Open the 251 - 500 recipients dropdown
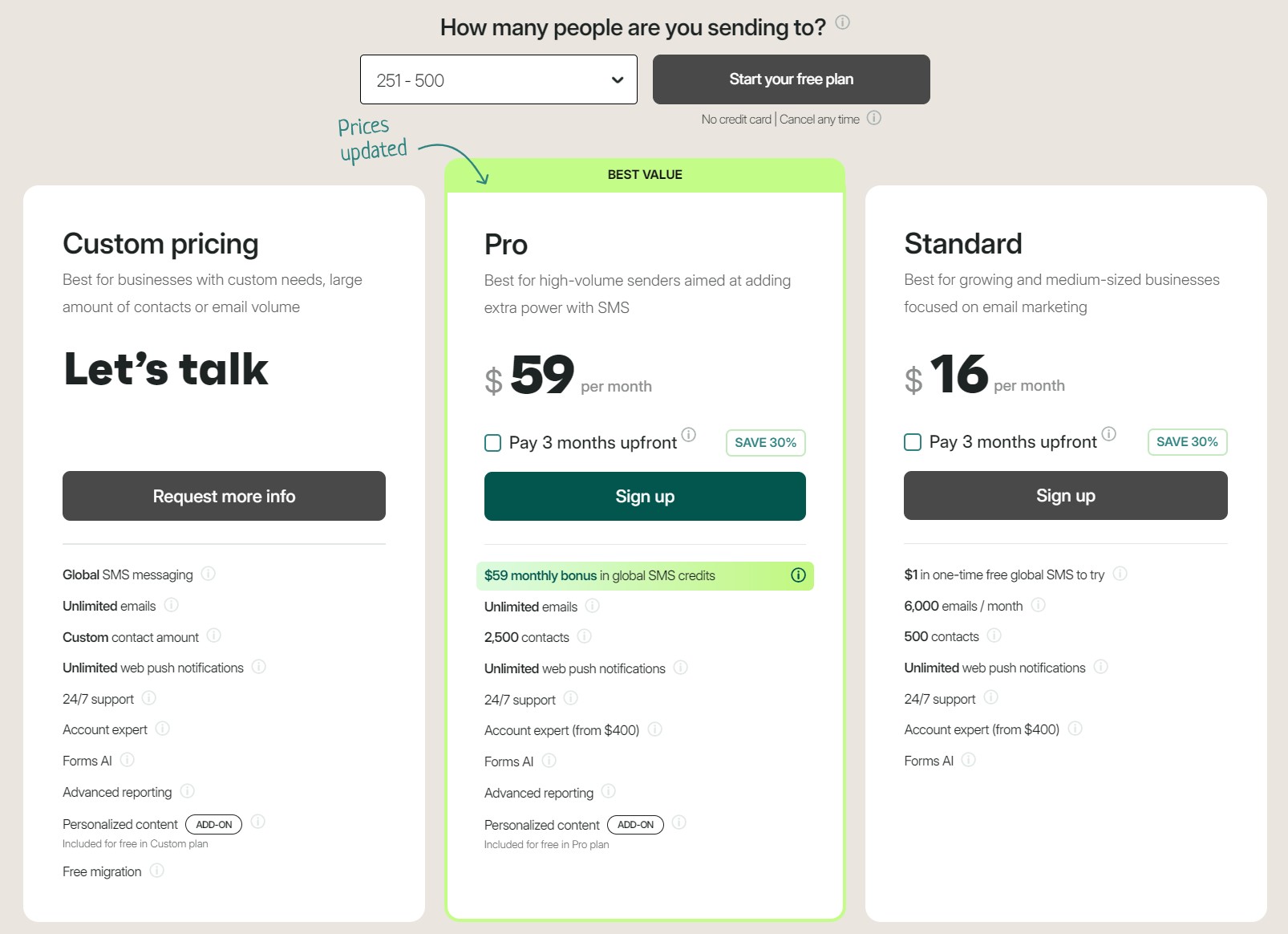The width and height of the screenshot is (1288, 934). pos(498,79)
